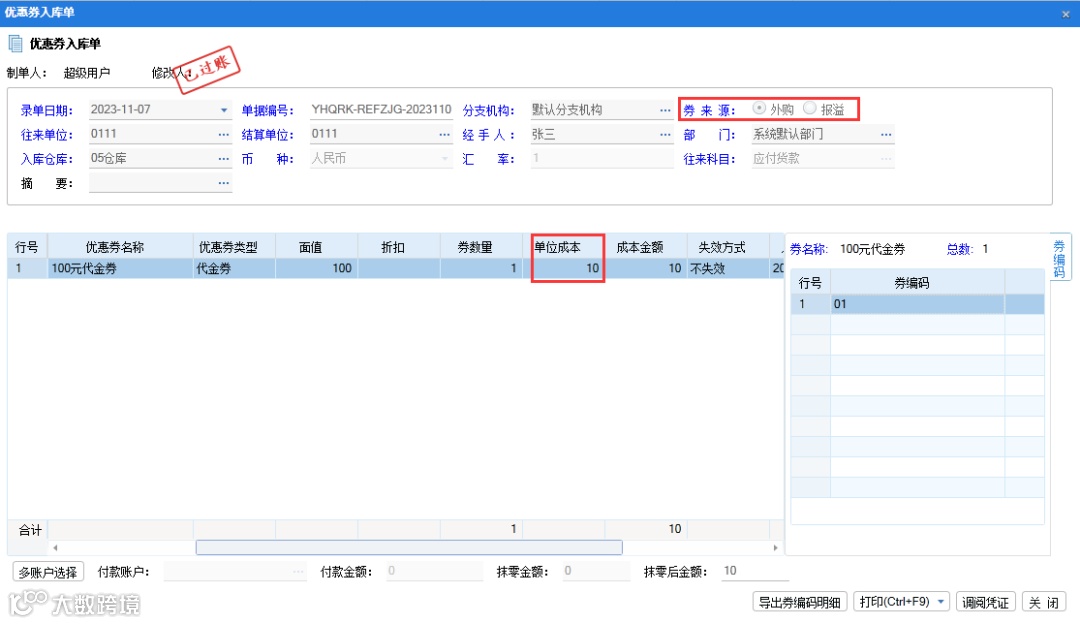This screenshot has width=1080, height=624.
Task: Click the 抹零后金额 field
Action: (755, 571)
